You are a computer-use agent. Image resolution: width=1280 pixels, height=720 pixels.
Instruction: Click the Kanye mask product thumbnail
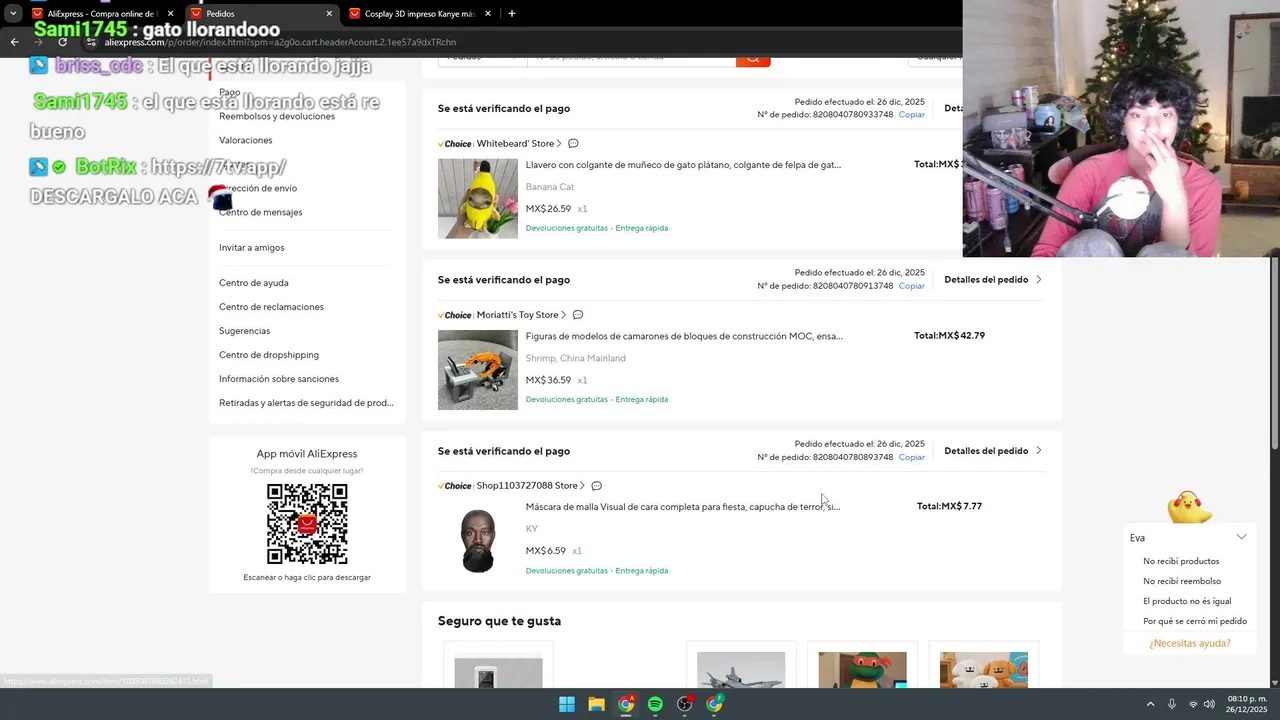pos(478,540)
